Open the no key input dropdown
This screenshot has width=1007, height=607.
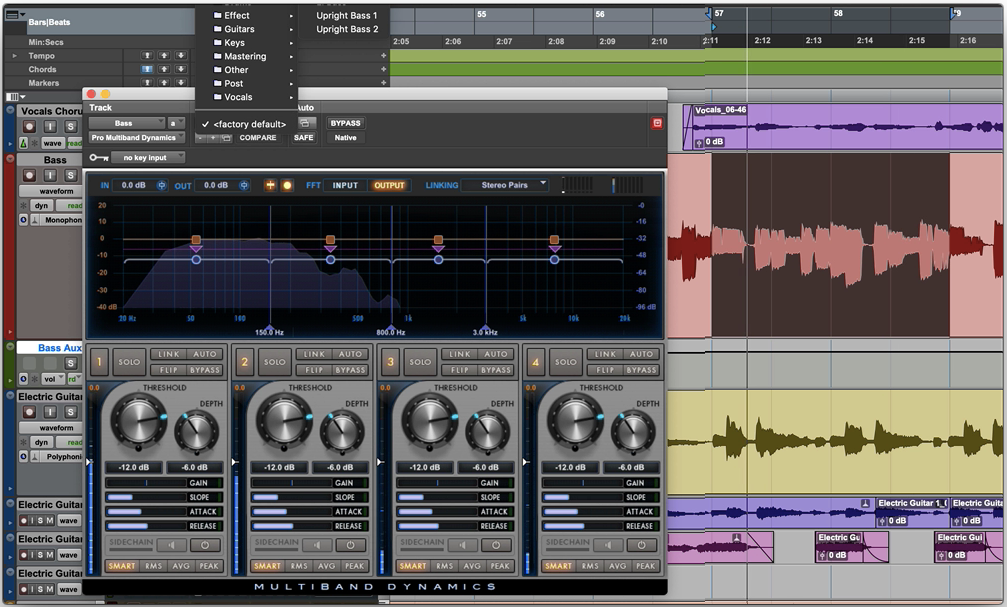[x=148, y=157]
